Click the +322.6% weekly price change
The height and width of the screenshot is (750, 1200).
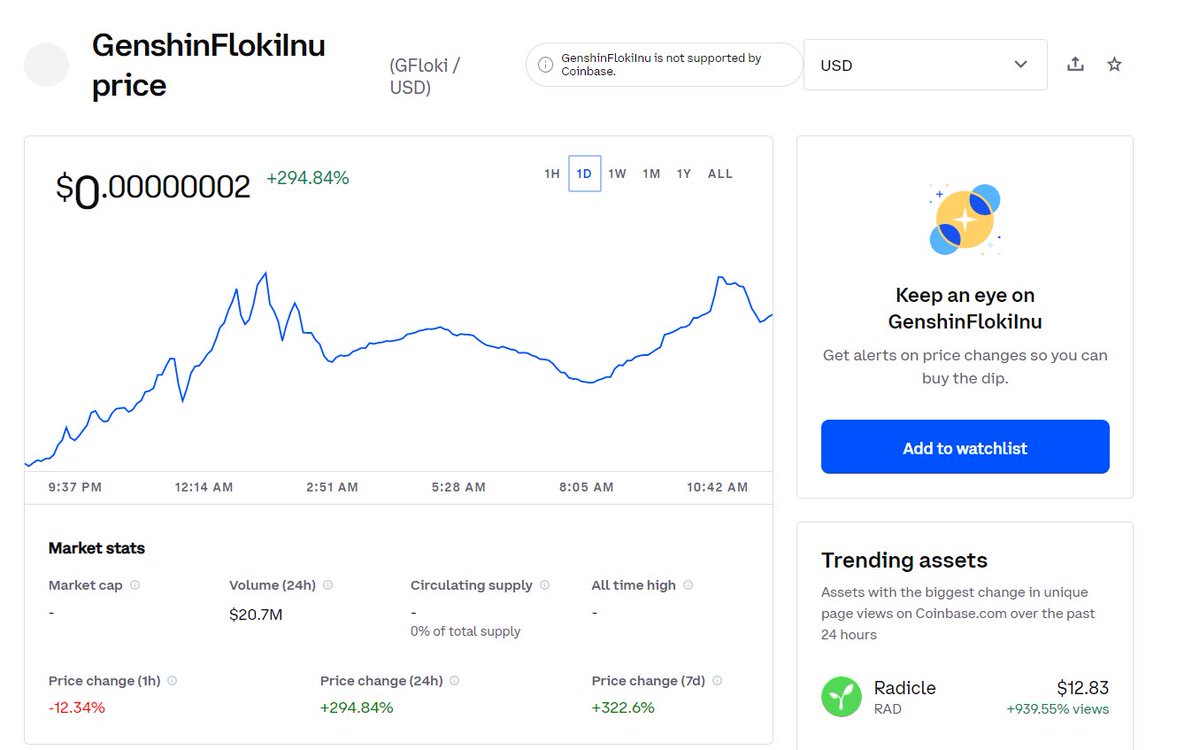coord(623,708)
